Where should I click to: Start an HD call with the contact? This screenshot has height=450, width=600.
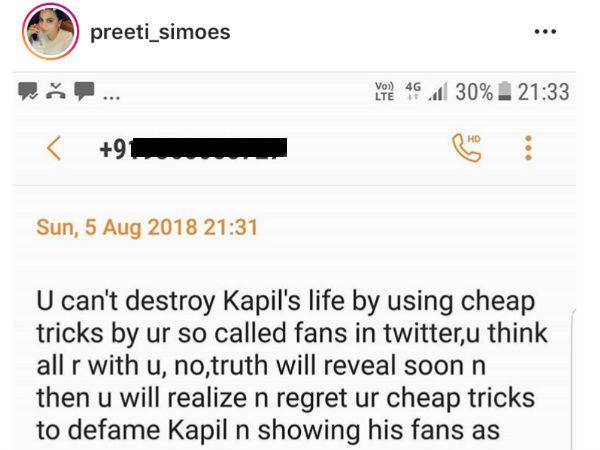(x=467, y=148)
